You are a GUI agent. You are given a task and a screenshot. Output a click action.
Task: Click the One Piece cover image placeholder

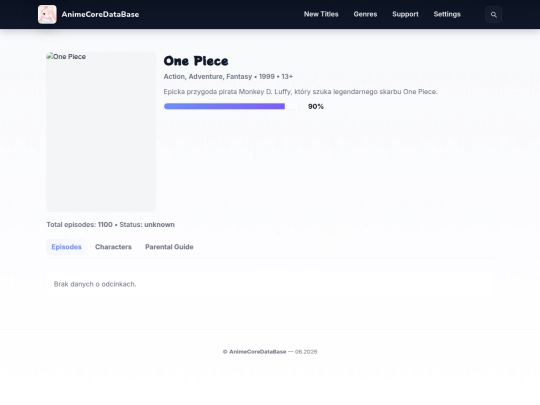pyautogui.click(x=101, y=132)
